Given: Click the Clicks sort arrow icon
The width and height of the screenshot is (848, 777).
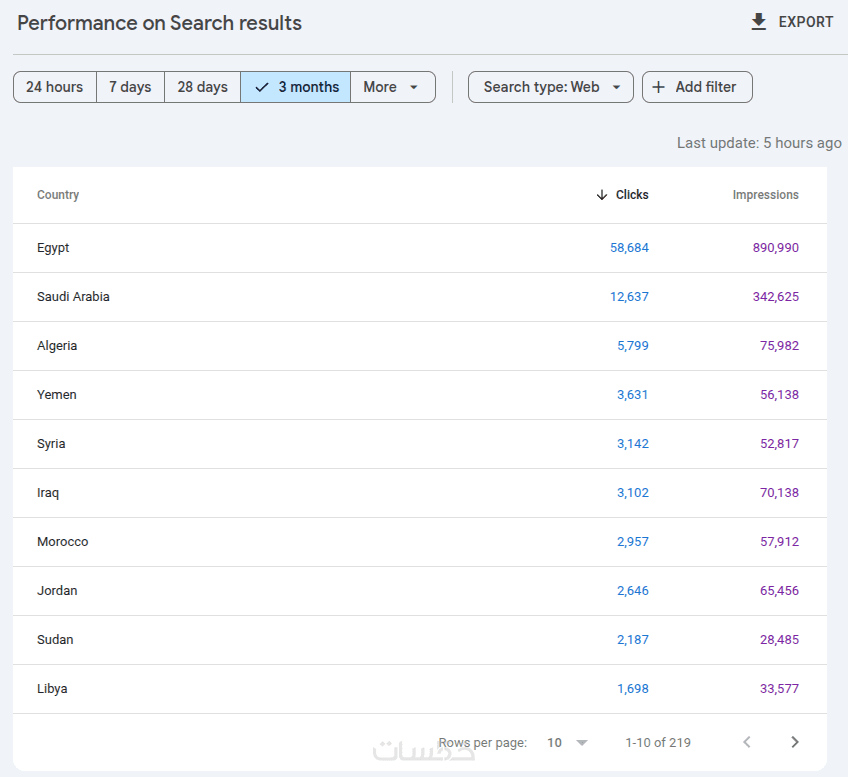Looking at the screenshot, I should click(x=601, y=195).
